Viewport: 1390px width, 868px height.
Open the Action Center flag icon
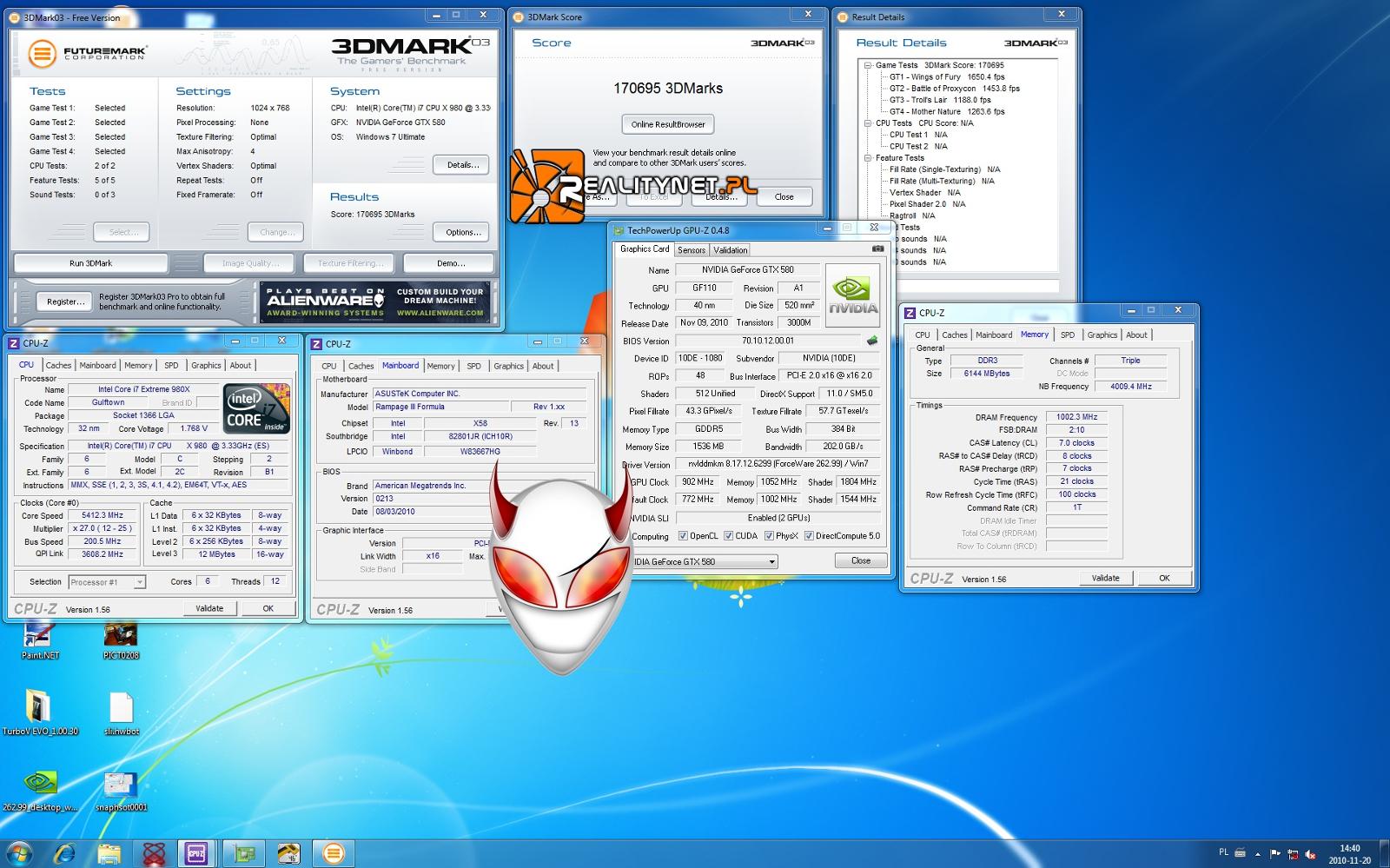click(1275, 854)
